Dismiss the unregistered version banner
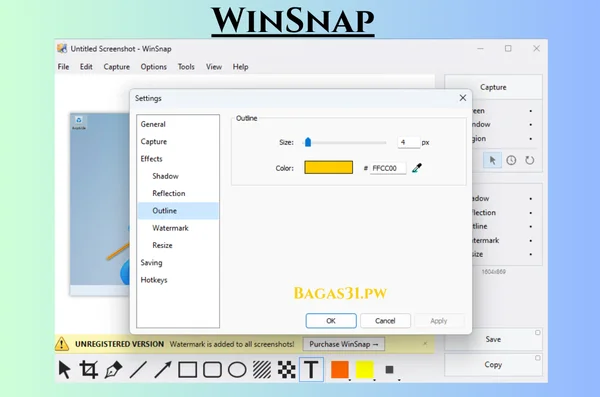600x397 pixels. tap(425, 343)
